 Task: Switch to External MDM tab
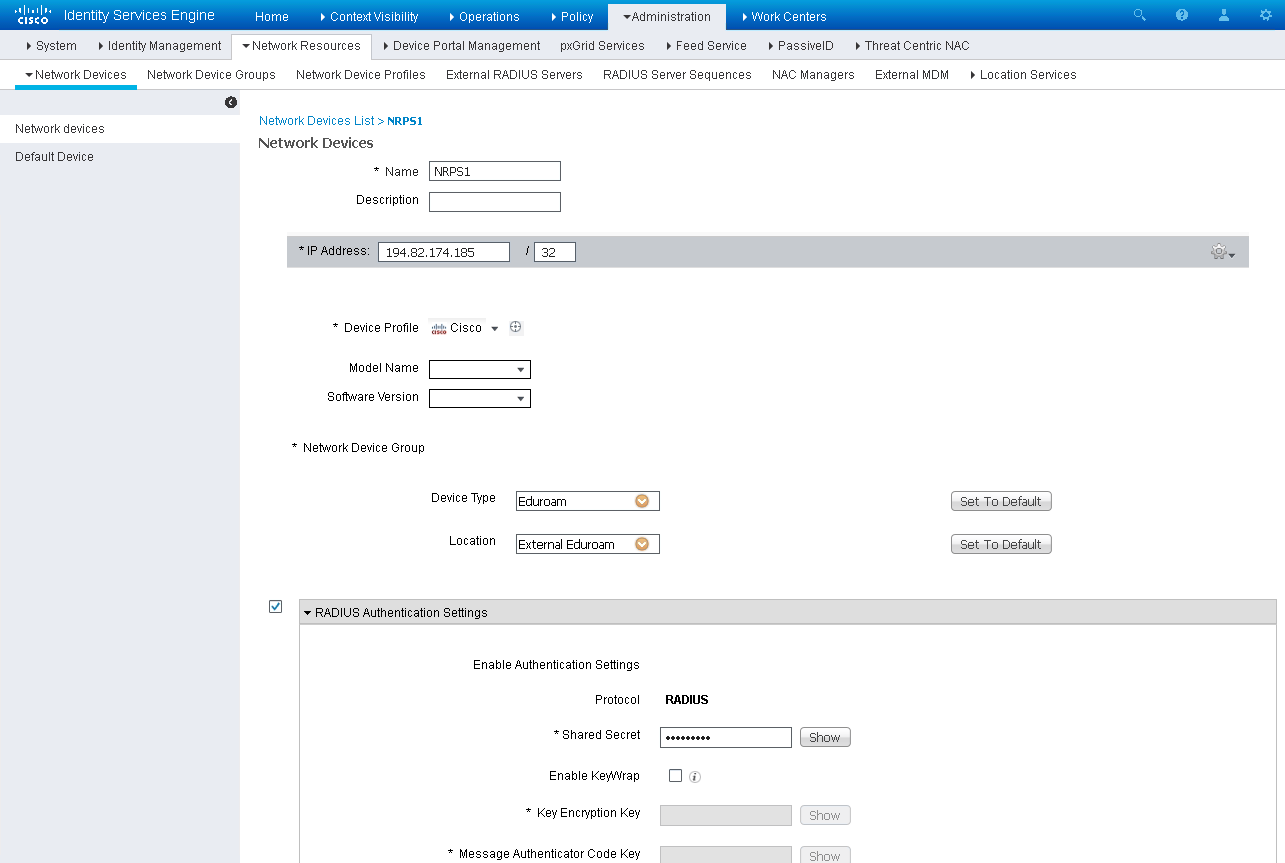click(912, 75)
